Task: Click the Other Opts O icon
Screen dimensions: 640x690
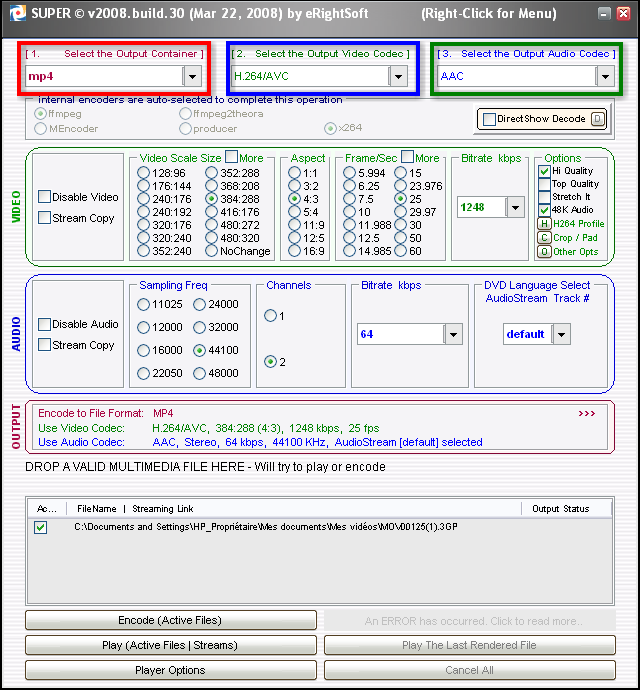Action: point(544,252)
